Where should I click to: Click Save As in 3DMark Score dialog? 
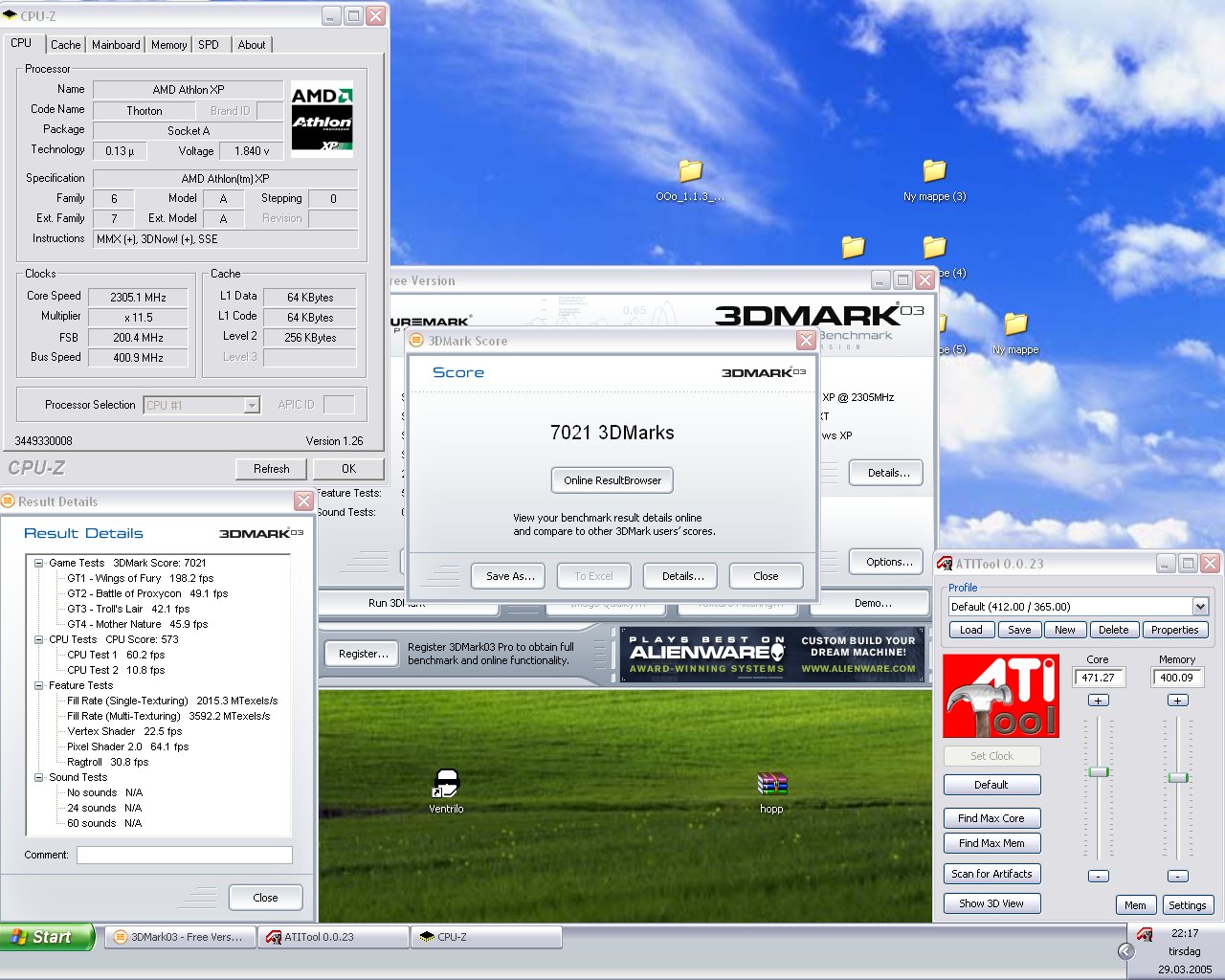pyautogui.click(x=509, y=576)
